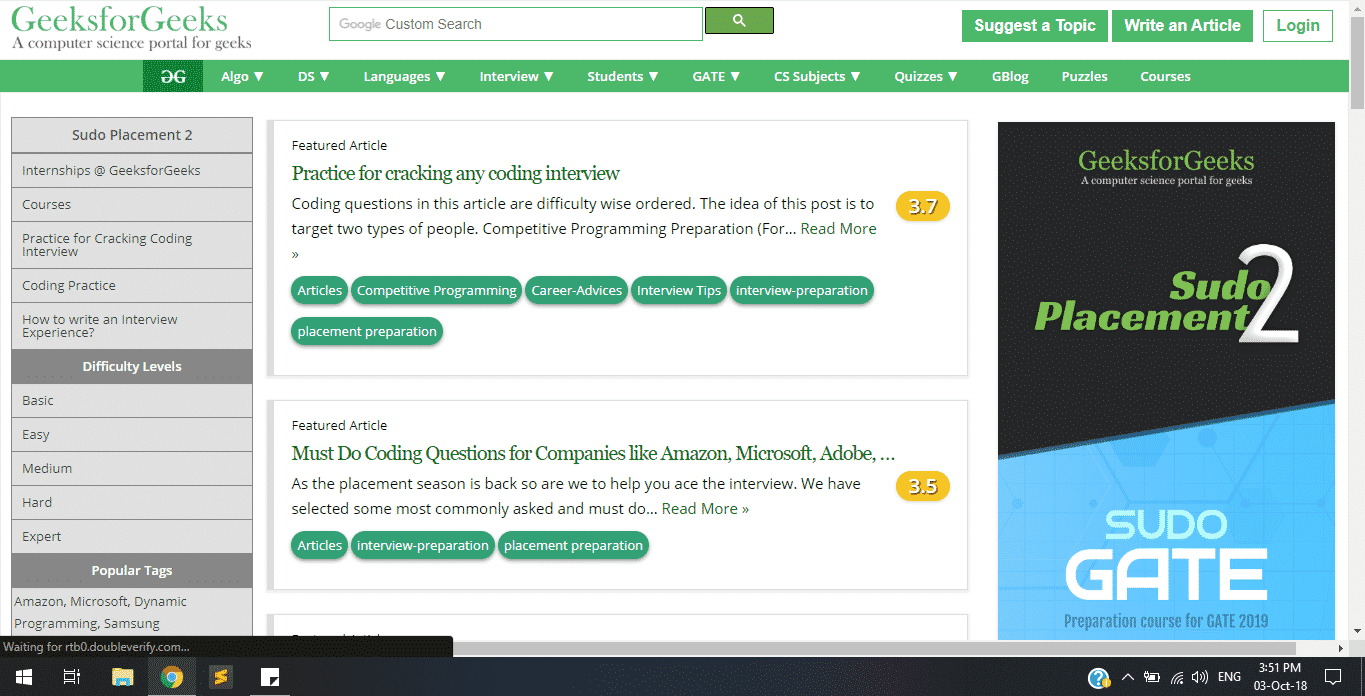Click Read More on the first article

[838, 229]
